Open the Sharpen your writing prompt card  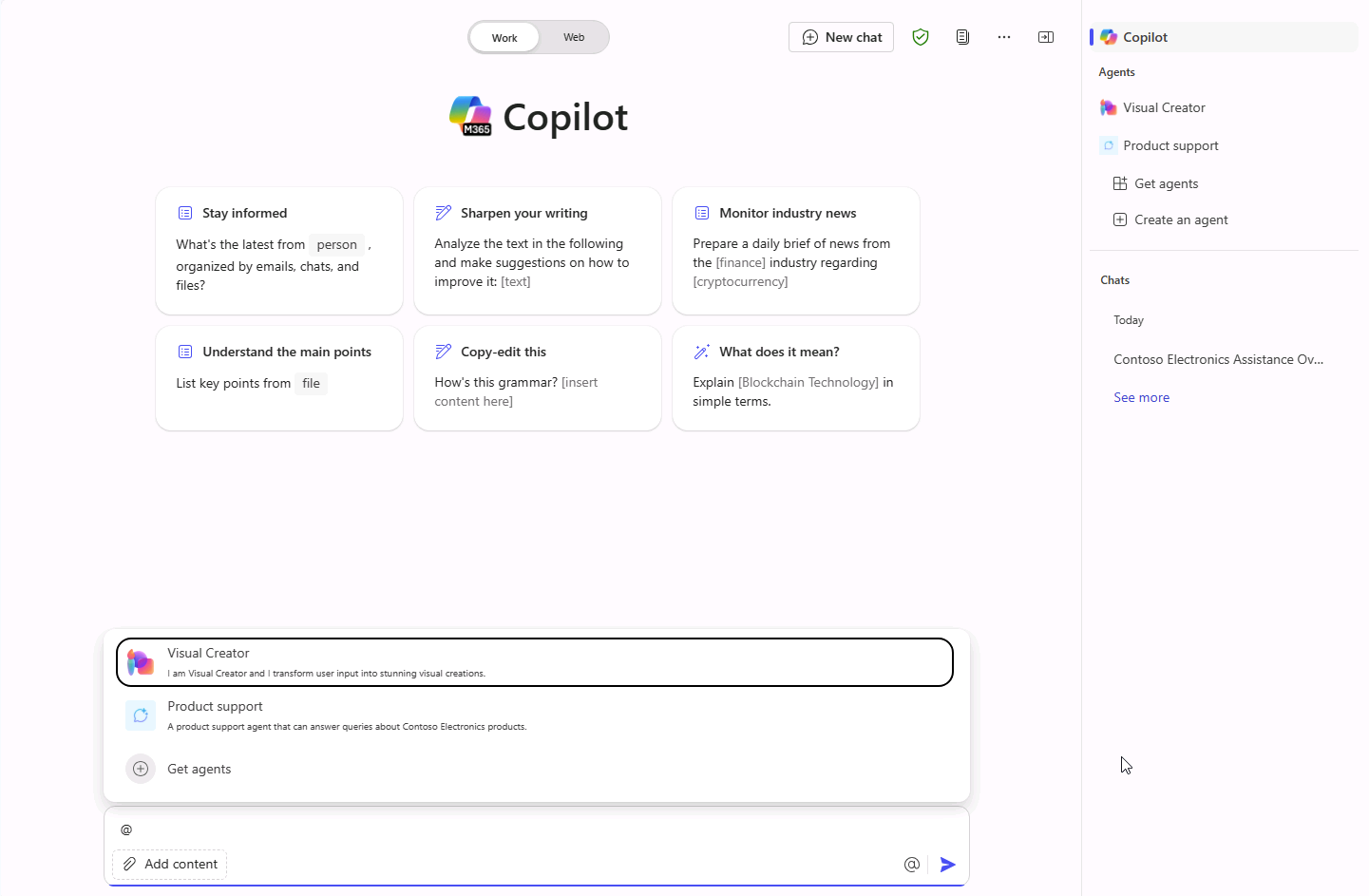click(538, 251)
